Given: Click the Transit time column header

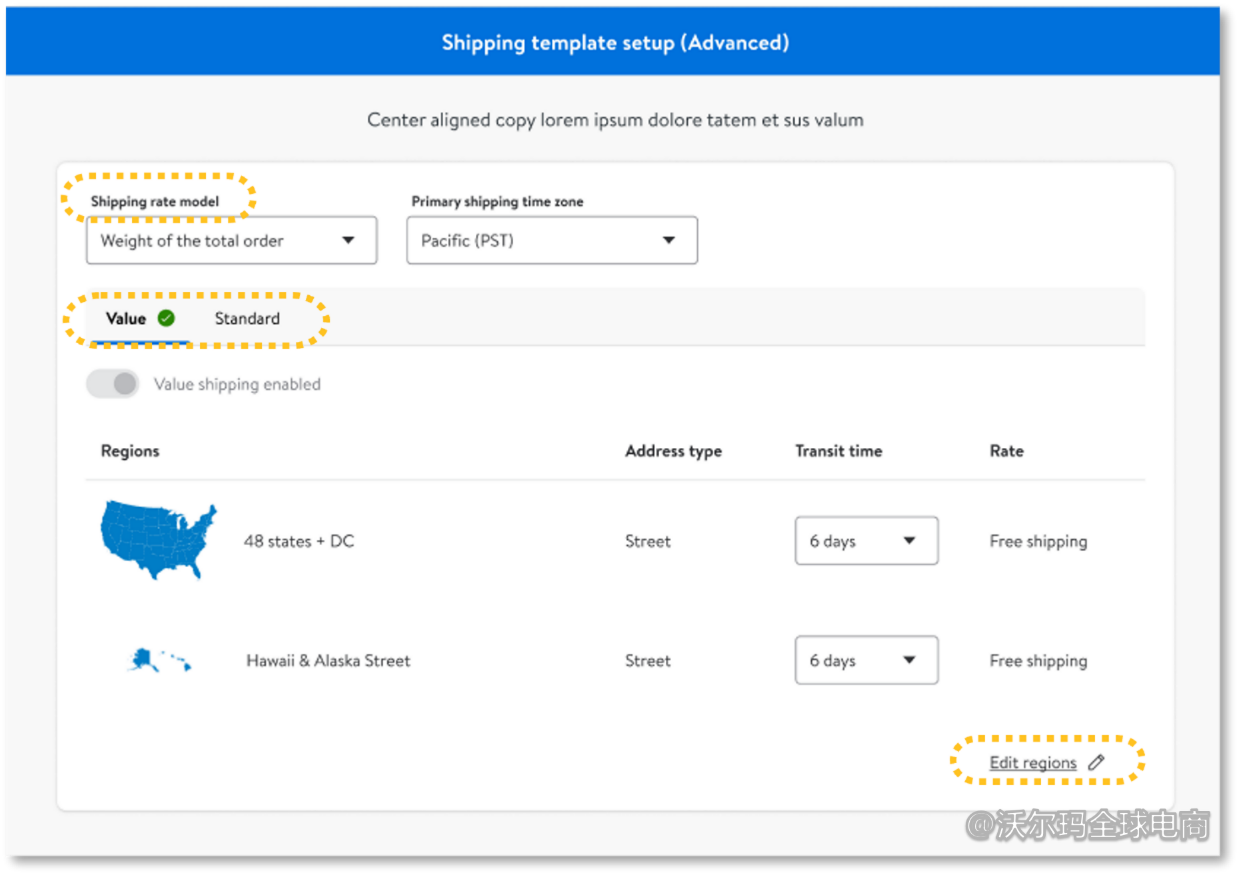Looking at the screenshot, I should pyautogui.click(x=838, y=451).
